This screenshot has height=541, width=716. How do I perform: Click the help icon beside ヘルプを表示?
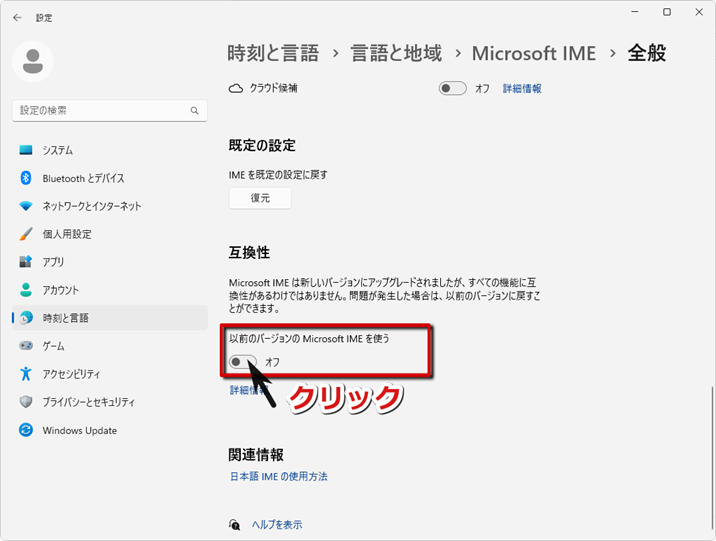(235, 525)
